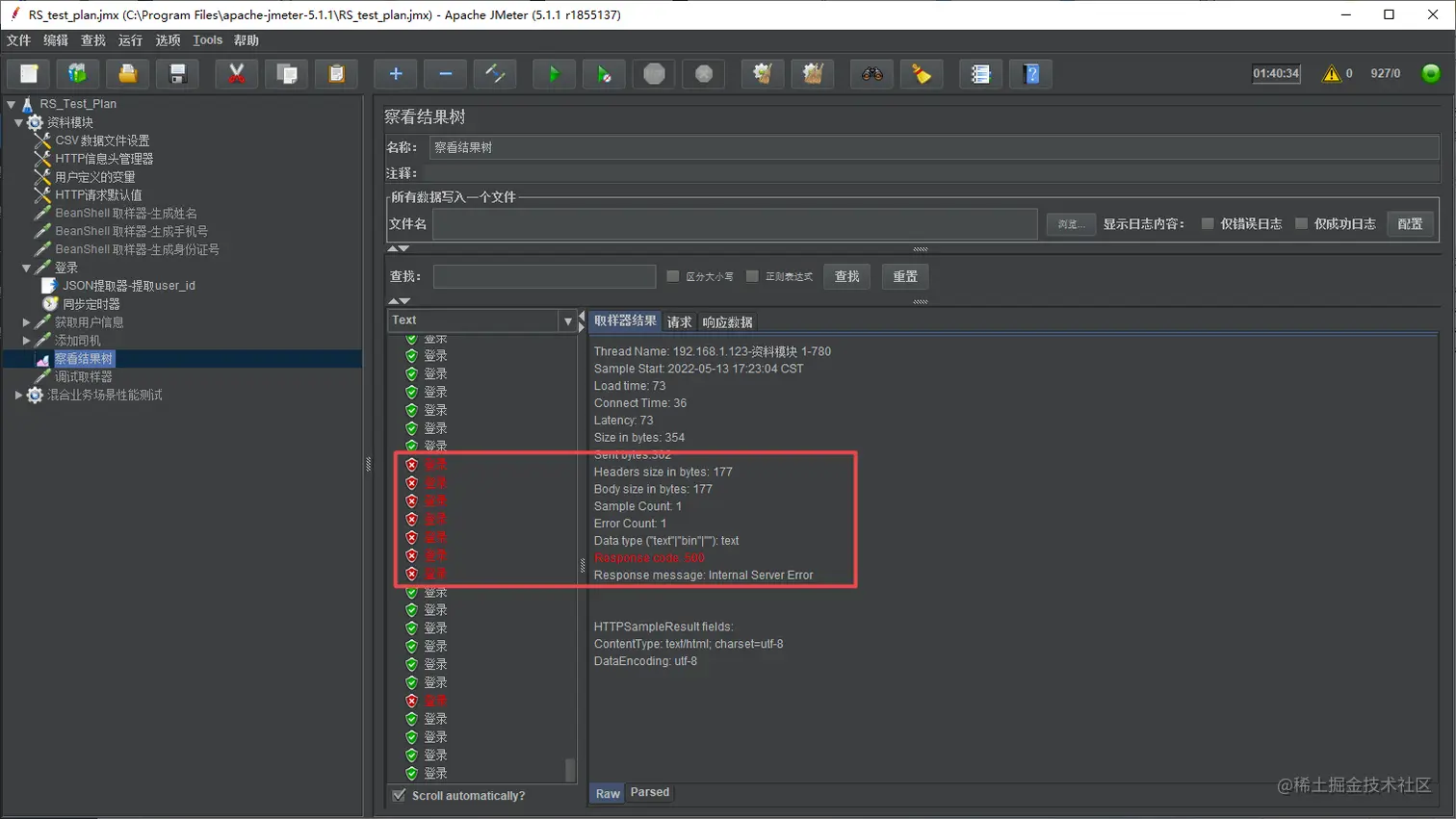The height and width of the screenshot is (819, 1456).
Task: Open the 文件 menu
Action: [18, 40]
